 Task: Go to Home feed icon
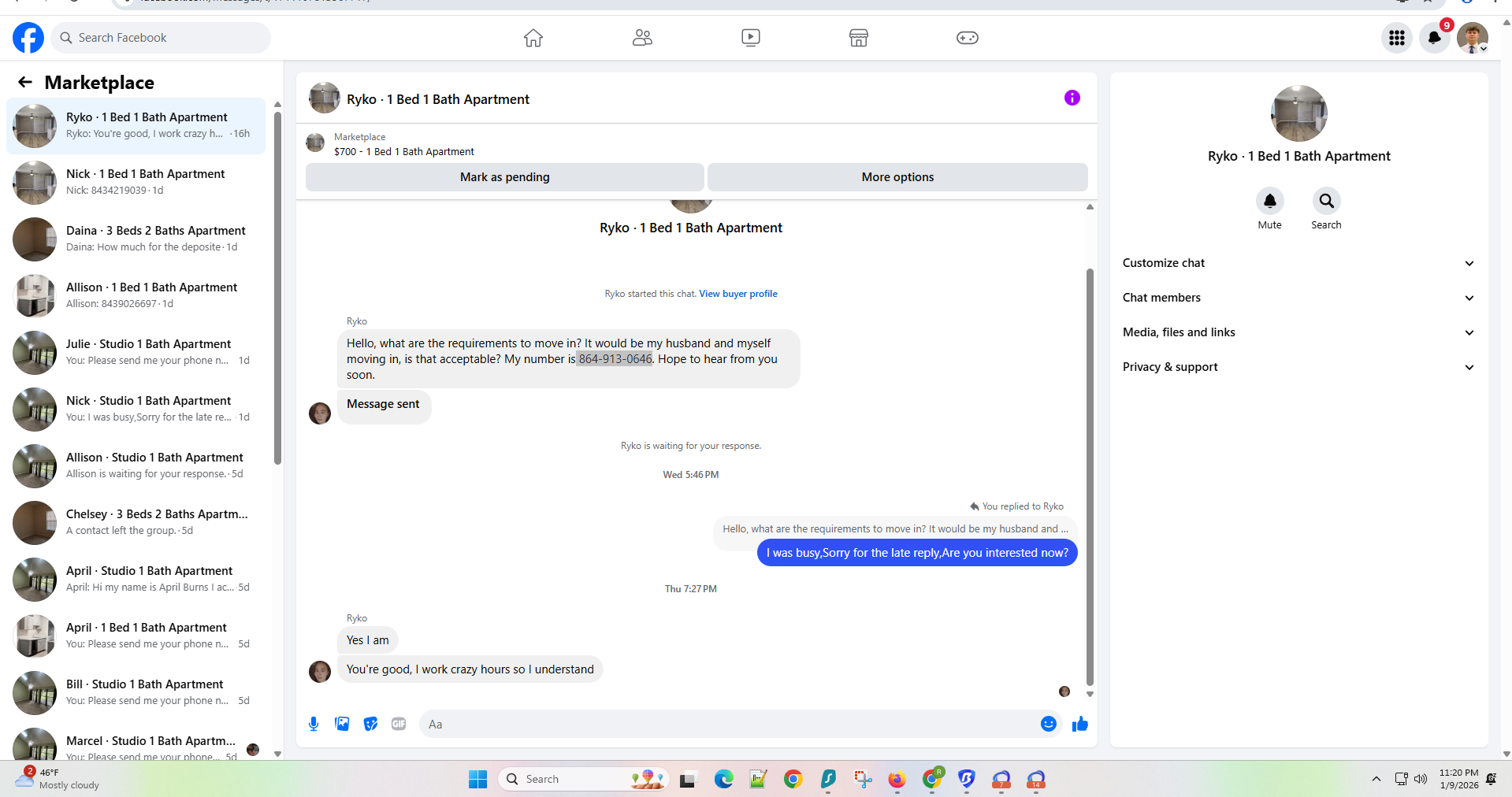tap(533, 38)
